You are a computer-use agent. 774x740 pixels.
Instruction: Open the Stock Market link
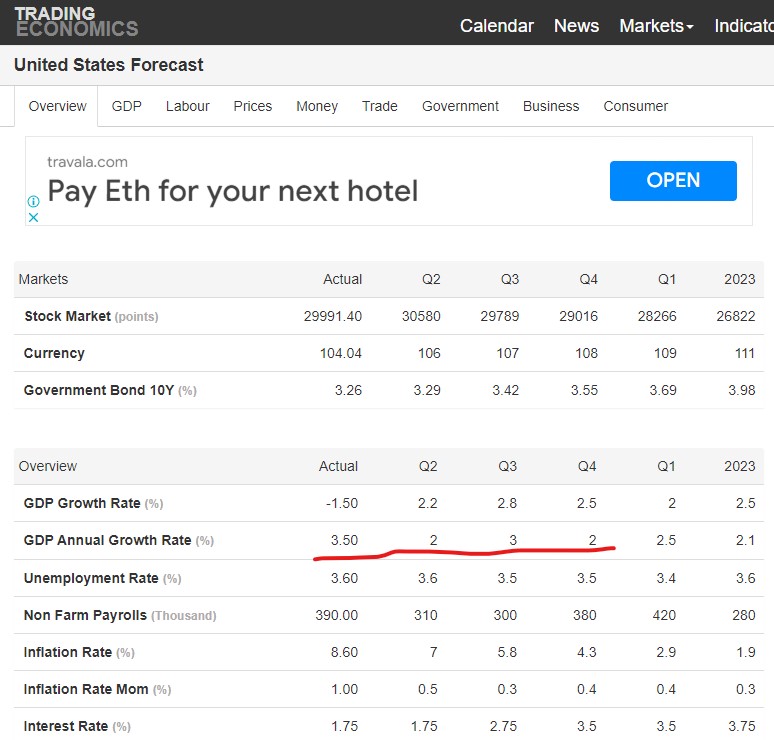68,316
